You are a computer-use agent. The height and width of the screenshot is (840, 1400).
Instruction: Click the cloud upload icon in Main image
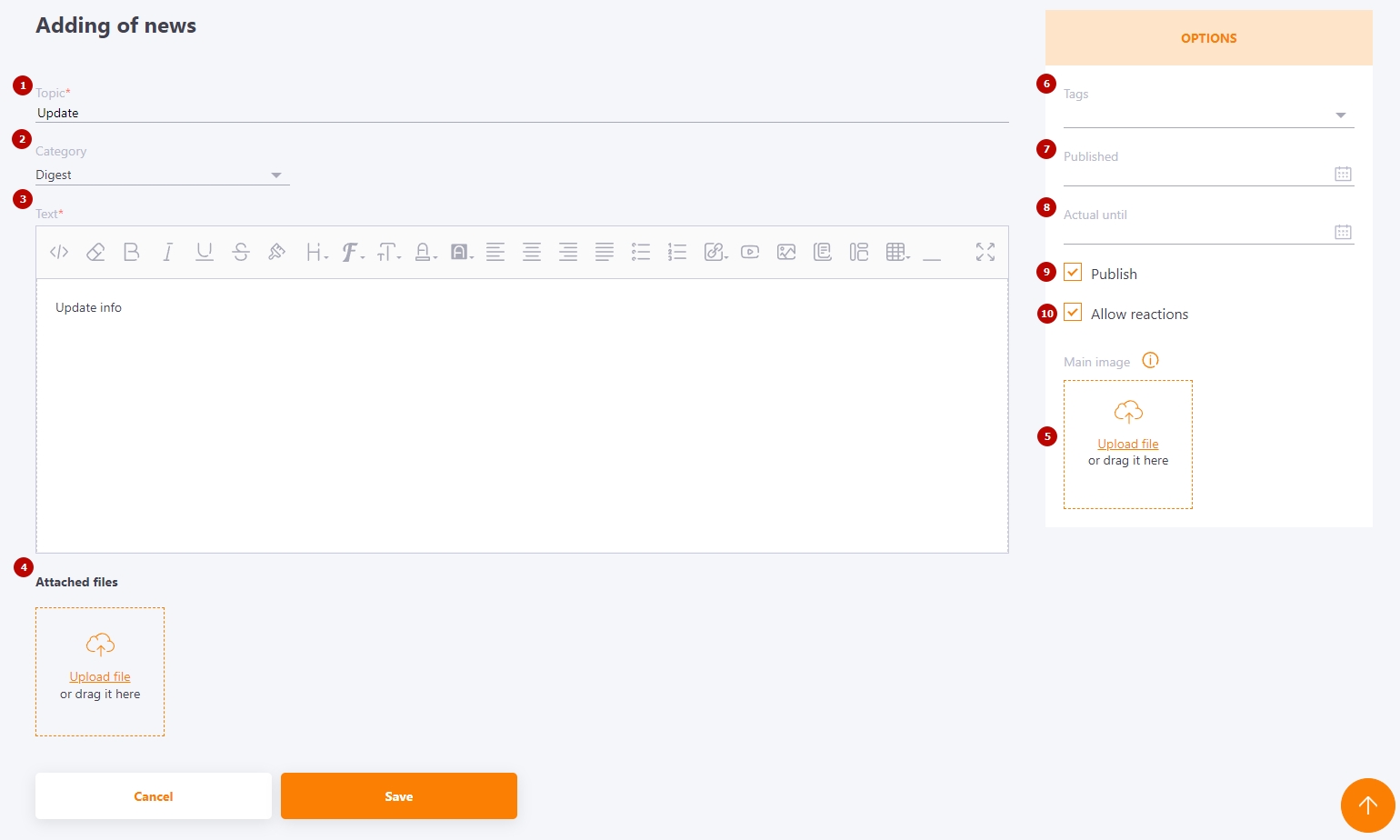[1128, 412]
